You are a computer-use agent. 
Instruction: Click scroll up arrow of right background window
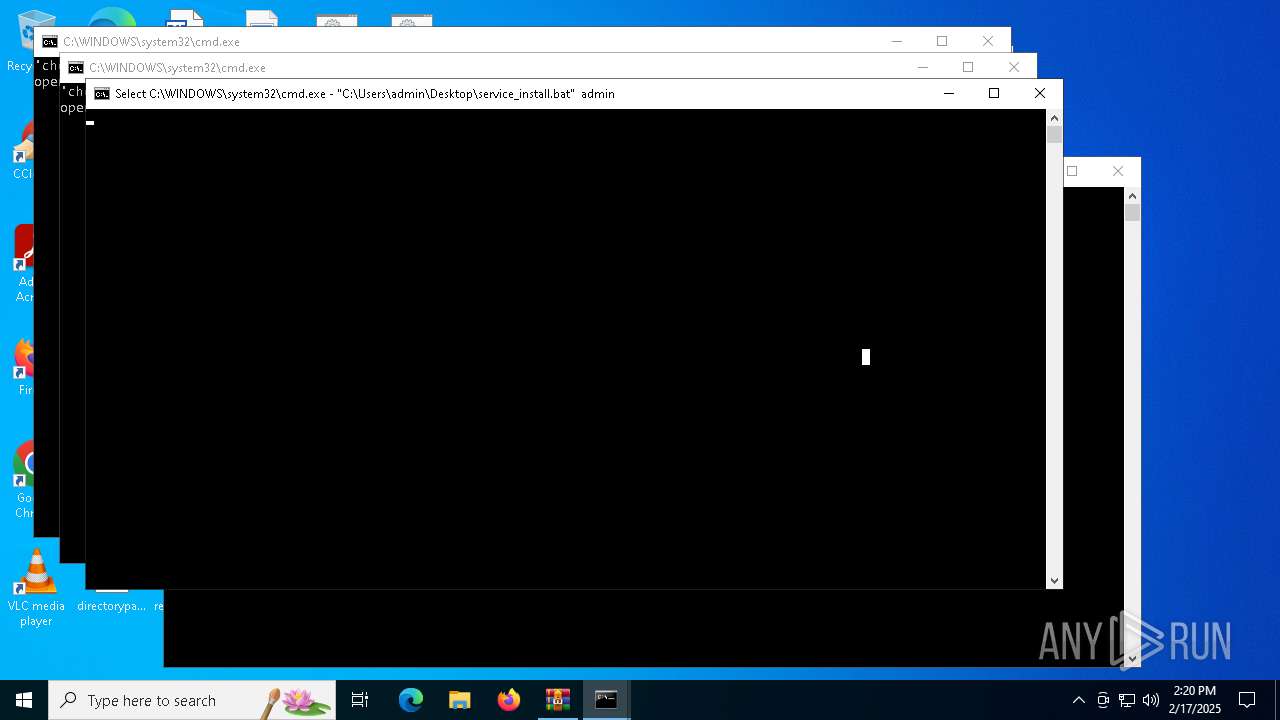1132,196
